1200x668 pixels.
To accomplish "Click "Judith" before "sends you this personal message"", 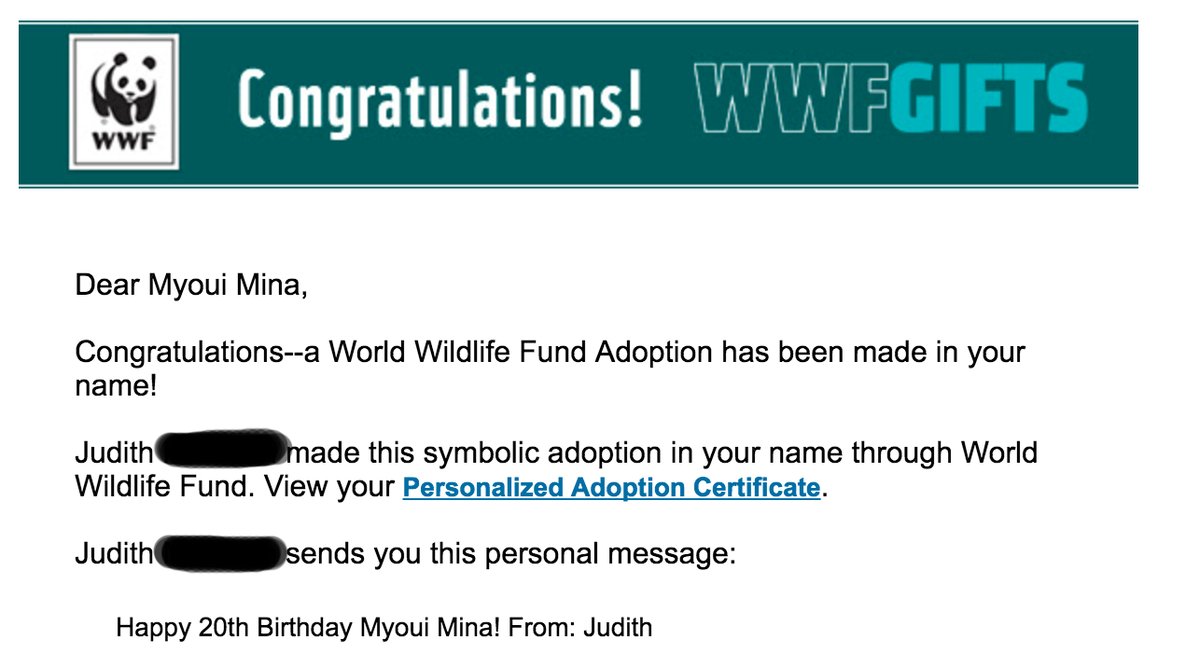I will 114,552.
